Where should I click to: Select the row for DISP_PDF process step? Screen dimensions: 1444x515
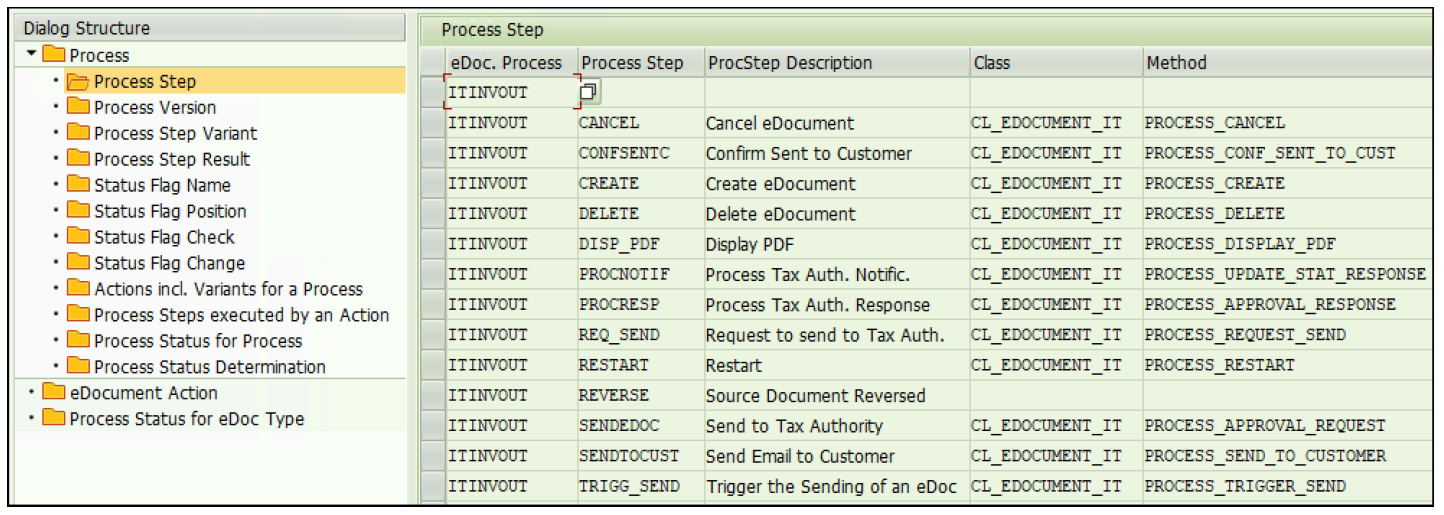432,244
